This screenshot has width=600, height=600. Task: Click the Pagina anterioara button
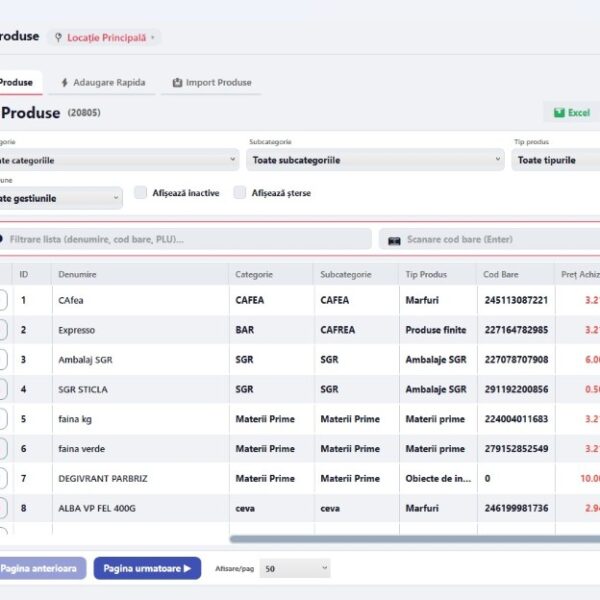[x=42, y=568]
